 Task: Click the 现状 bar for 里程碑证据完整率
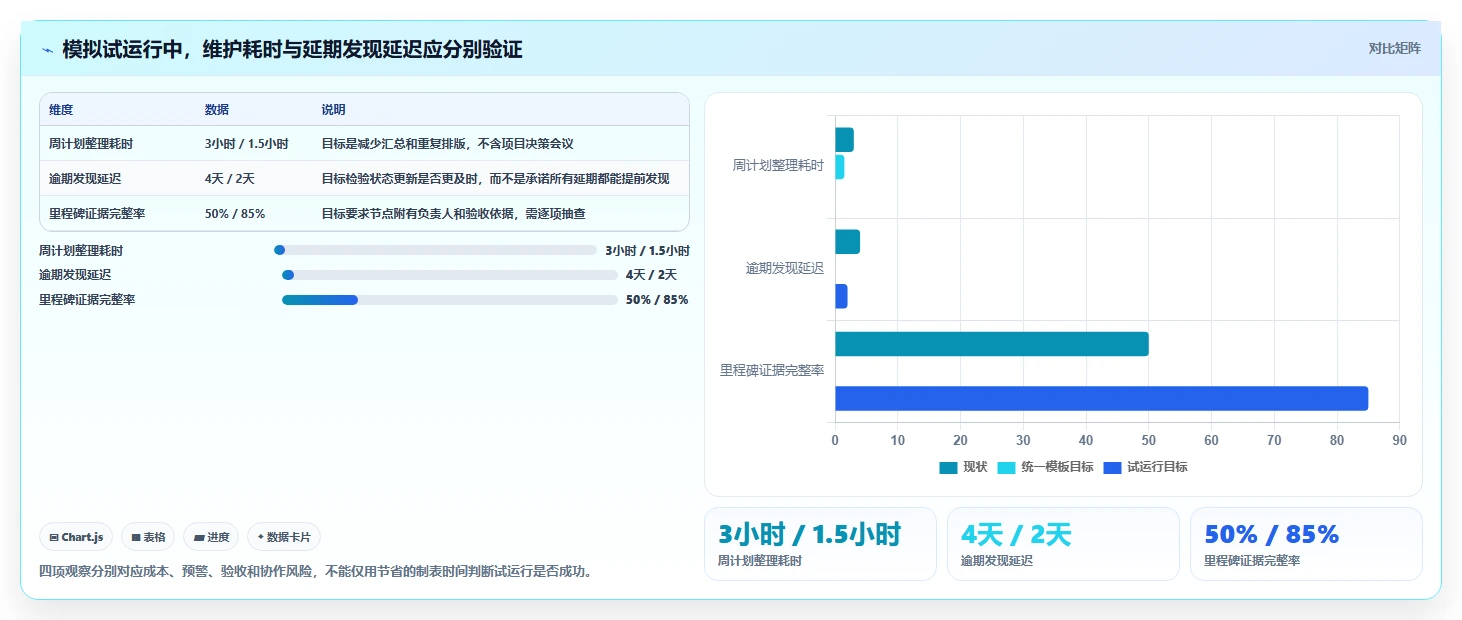pyautogui.click(x=992, y=344)
